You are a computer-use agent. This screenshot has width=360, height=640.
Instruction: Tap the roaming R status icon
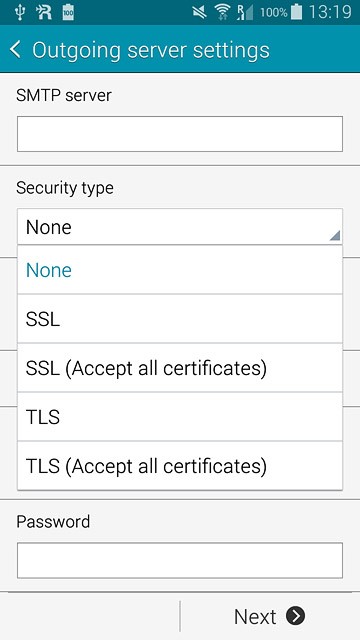pos(44,12)
